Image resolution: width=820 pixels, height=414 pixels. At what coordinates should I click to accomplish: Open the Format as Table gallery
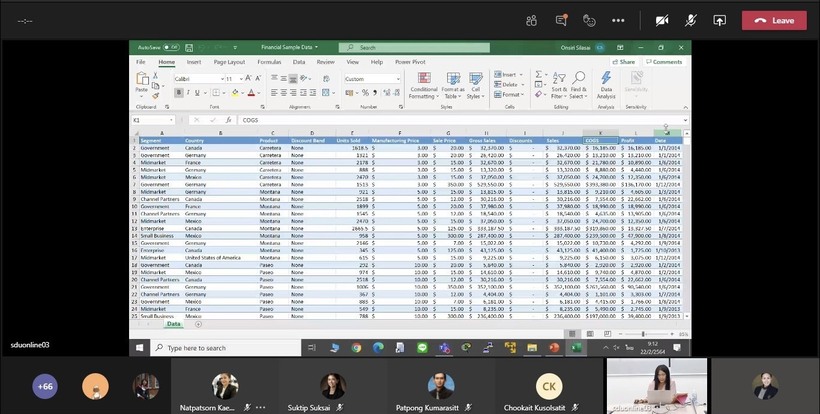[x=452, y=78]
